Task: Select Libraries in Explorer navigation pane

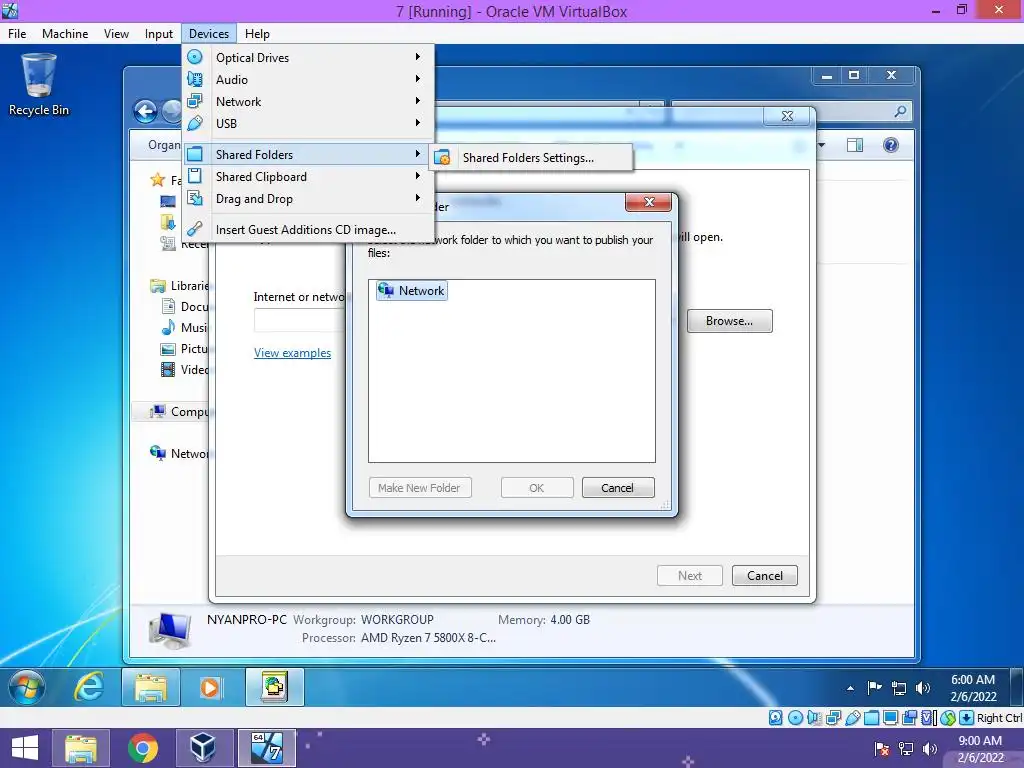Action: (179, 285)
